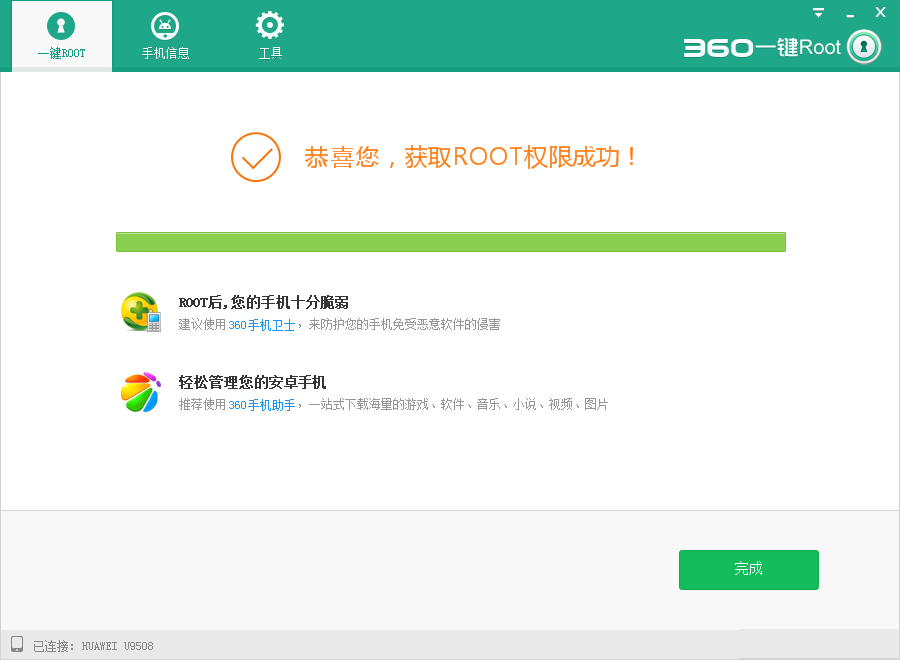Click the 轻松管理您的安卓手机 heading
900x660 pixels.
(252, 382)
